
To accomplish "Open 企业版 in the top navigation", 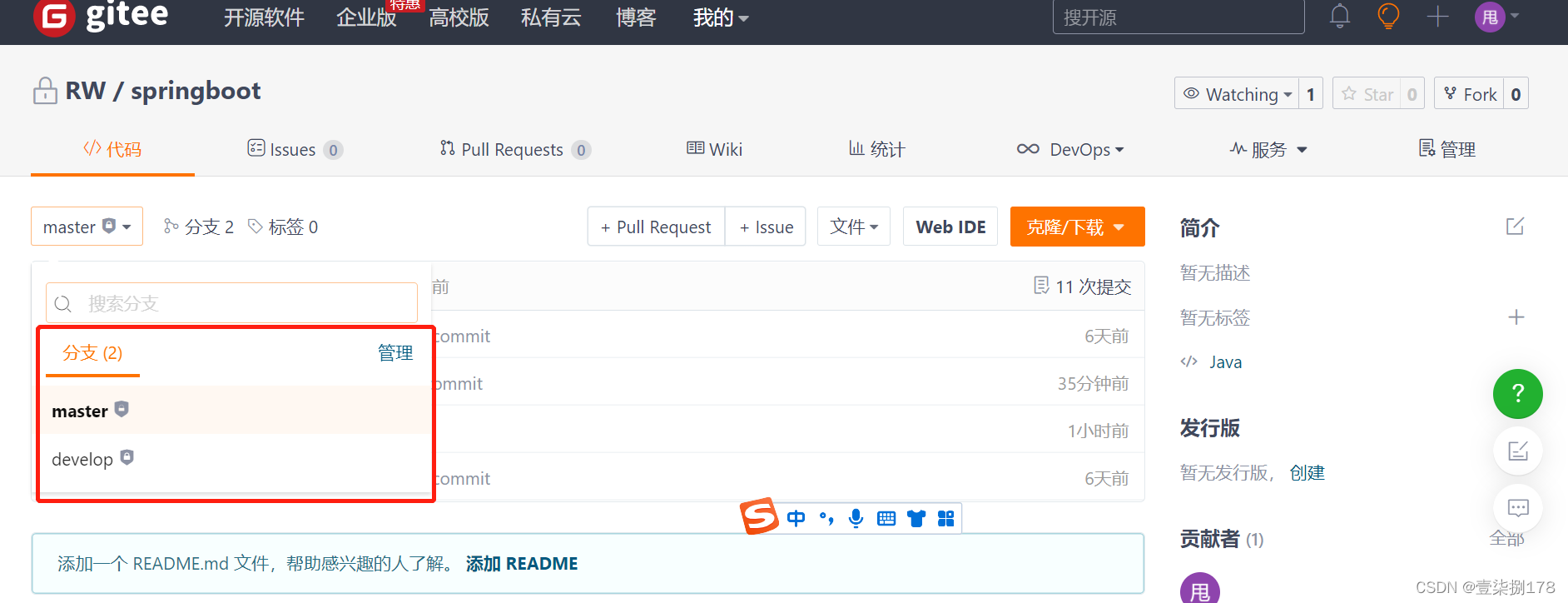I will coord(366,17).
